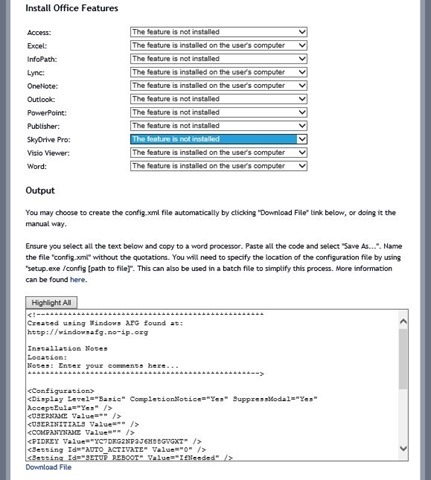Click the Highlight All button
431x480 pixels.
pyautogui.click(x=51, y=303)
